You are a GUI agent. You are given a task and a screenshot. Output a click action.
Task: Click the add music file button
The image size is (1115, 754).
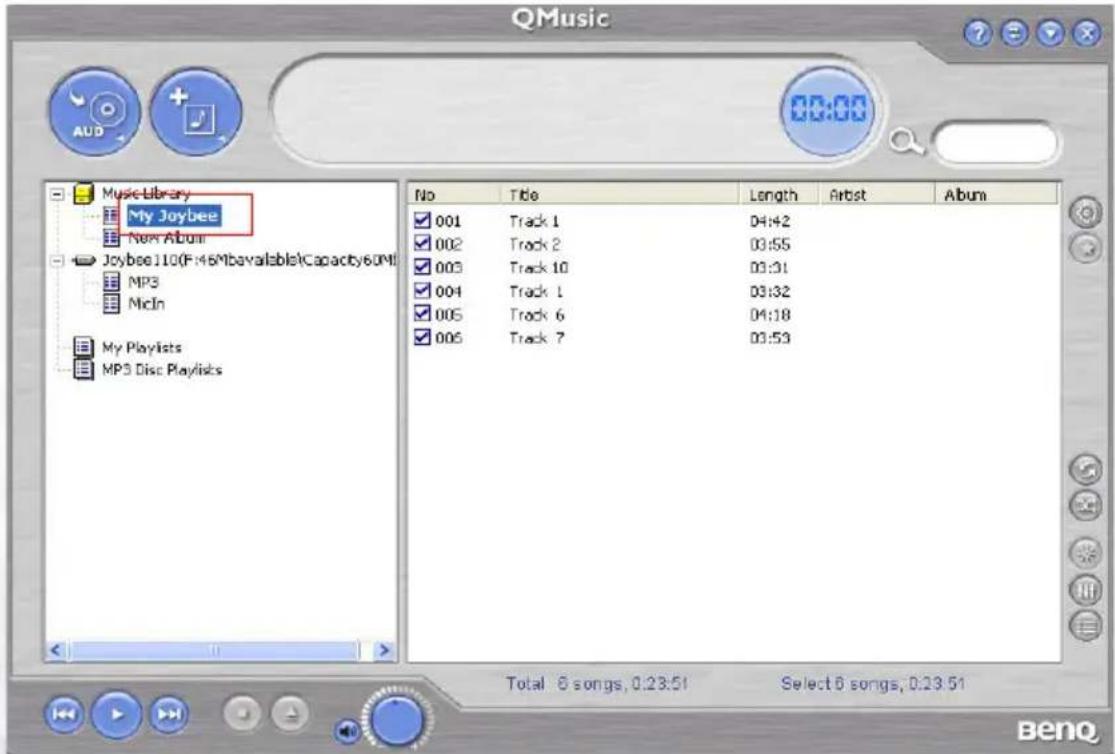(196, 112)
